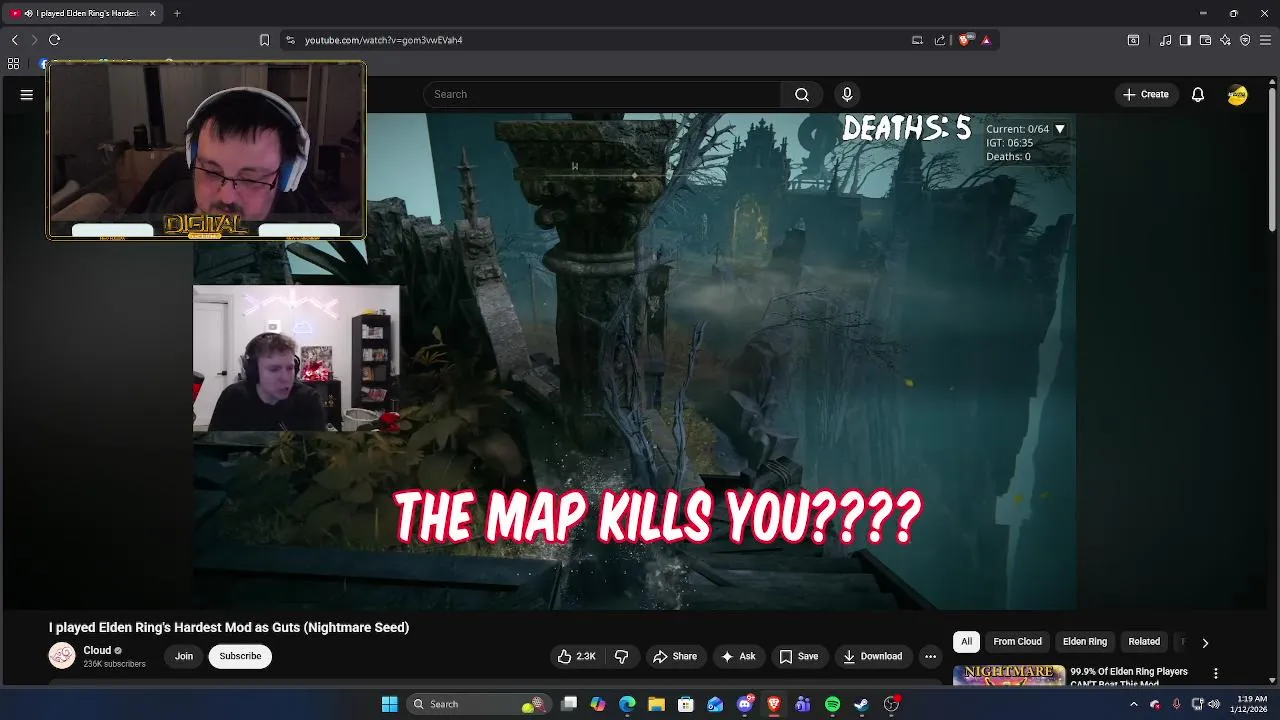
Task: Open Brave Shields lion icon
Action: (964, 40)
